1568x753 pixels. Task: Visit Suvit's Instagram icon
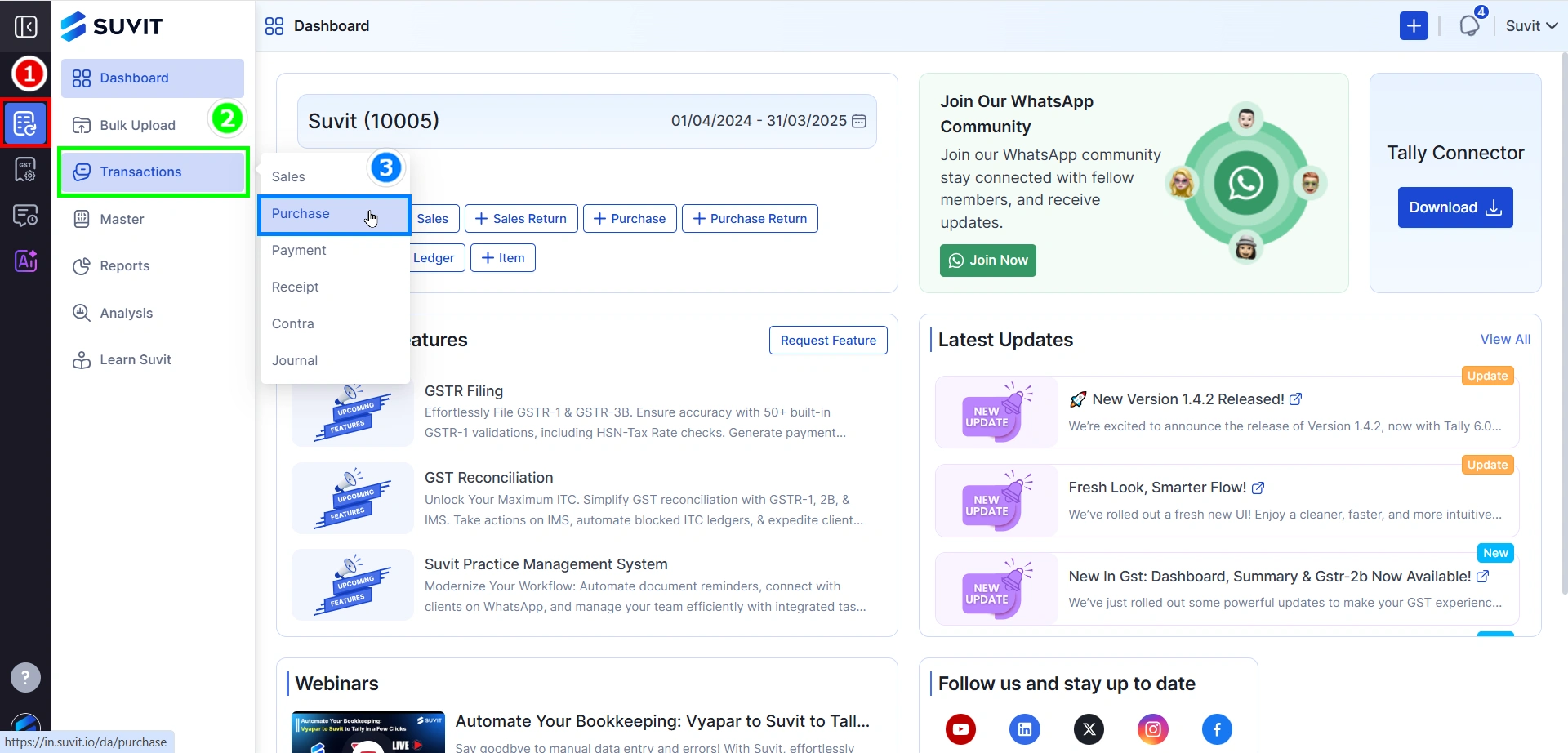tap(1153, 729)
